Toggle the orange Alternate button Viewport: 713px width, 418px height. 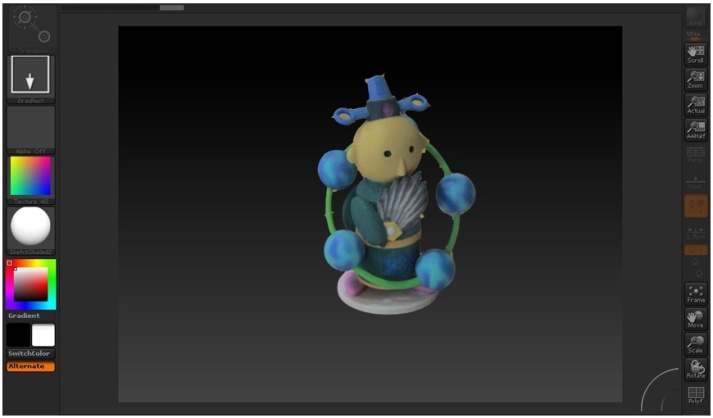point(30,367)
